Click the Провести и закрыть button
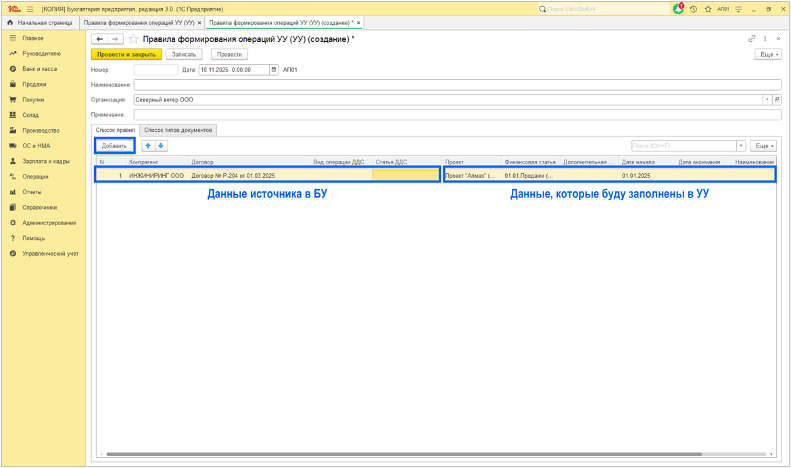791x468 pixels. click(127, 54)
